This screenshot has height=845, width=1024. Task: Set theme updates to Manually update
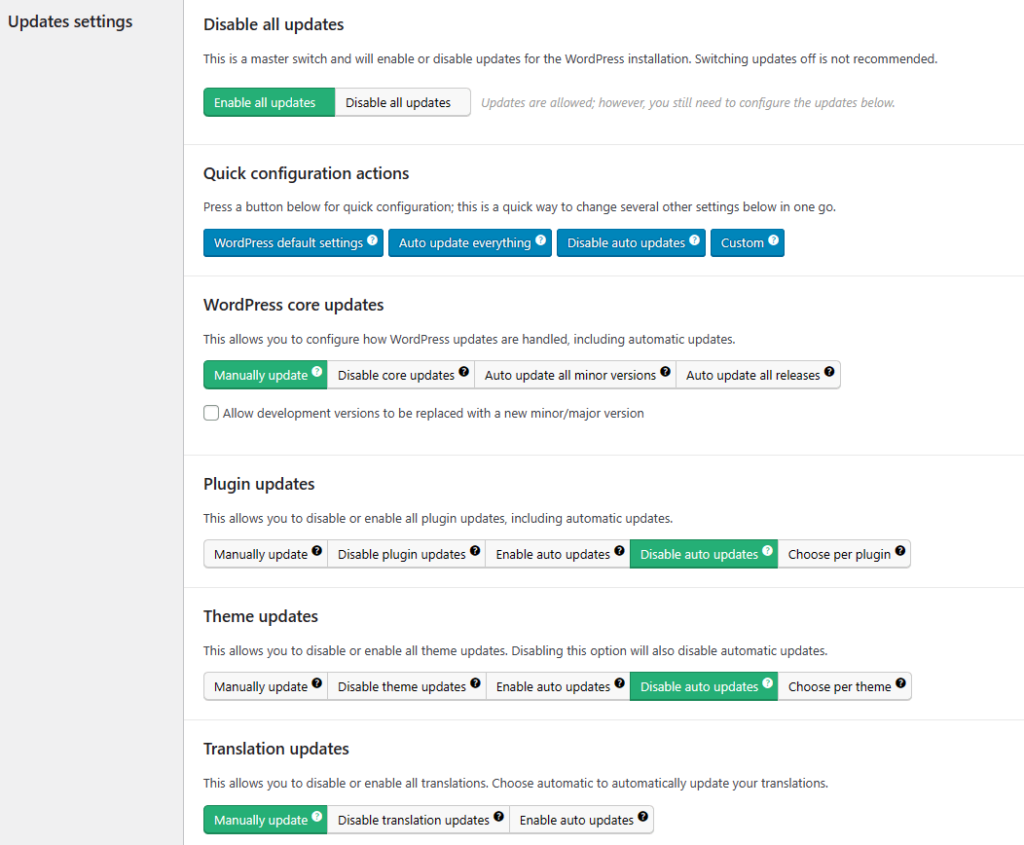point(265,686)
